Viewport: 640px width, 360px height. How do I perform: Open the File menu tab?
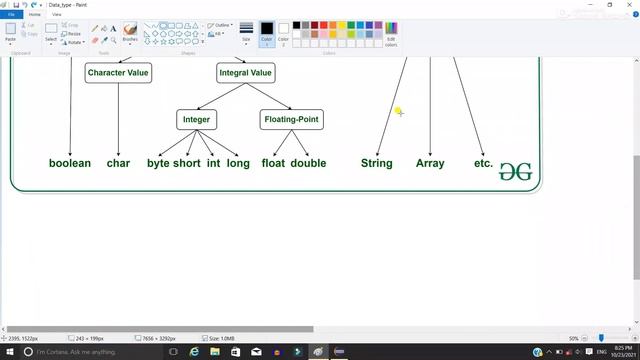[x=11, y=14]
